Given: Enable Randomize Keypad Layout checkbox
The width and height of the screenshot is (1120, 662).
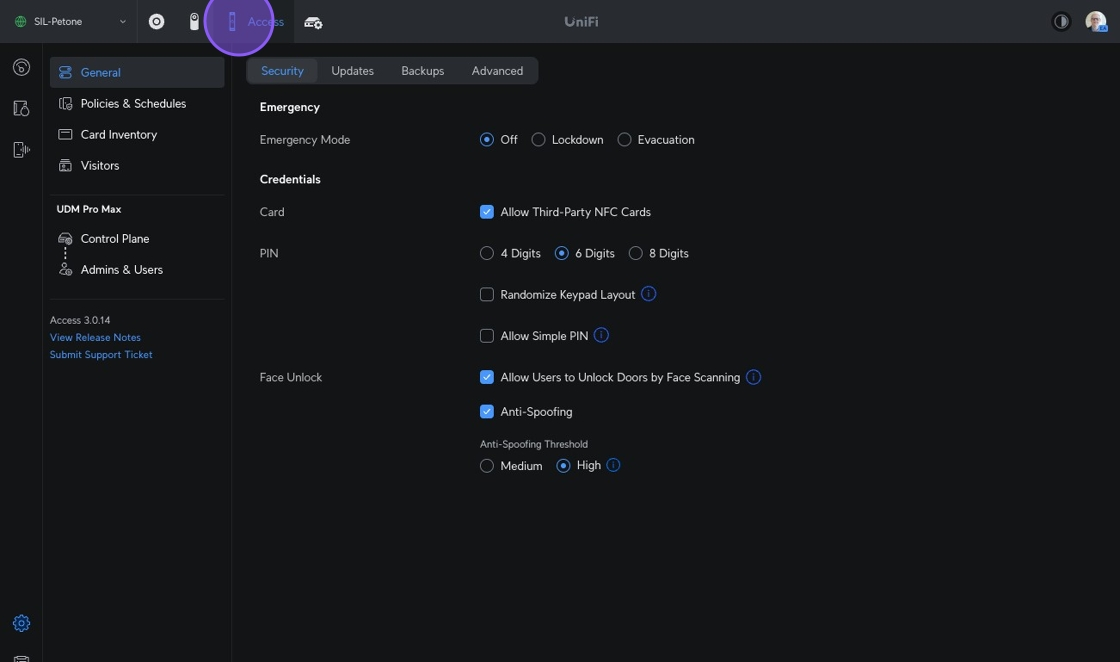Looking at the screenshot, I should (487, 295).
